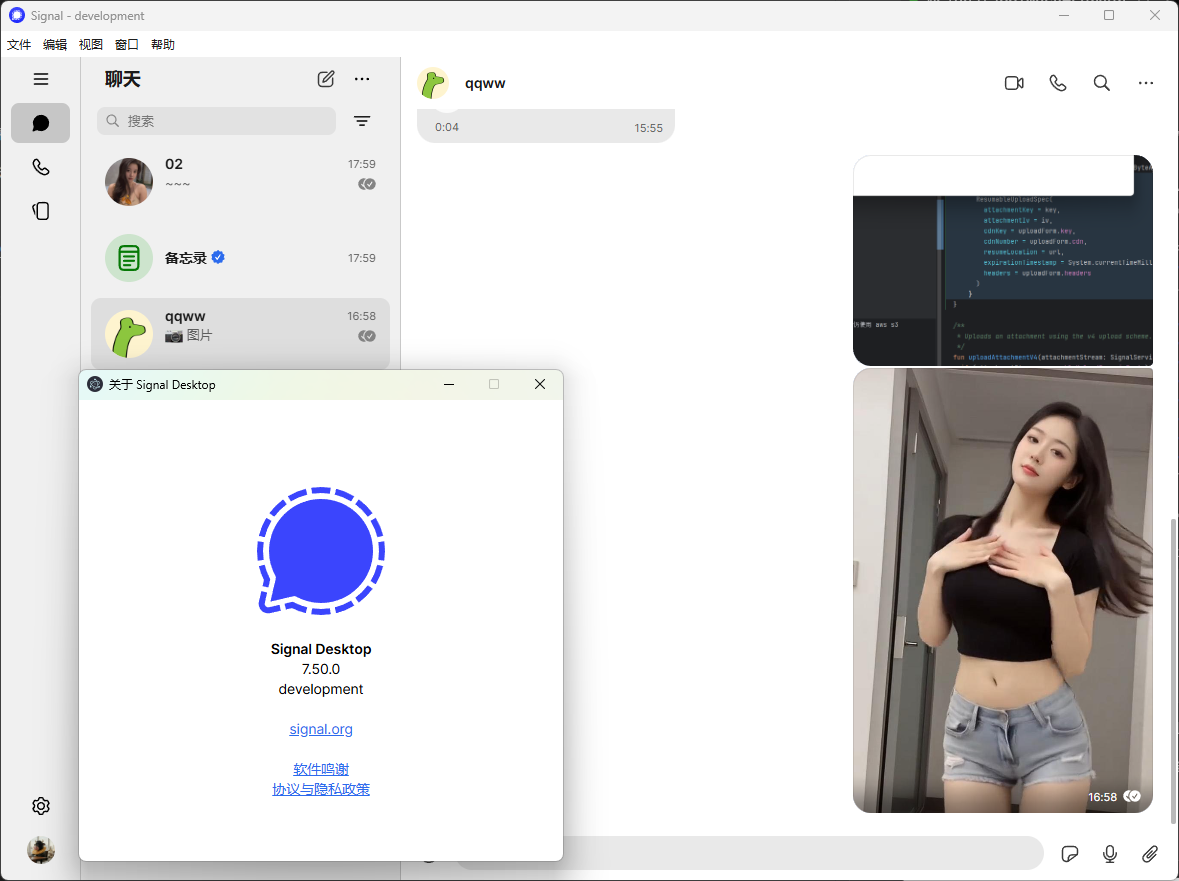Click the chat search field
Image resolution: width=1179 pixels, height=881 pixels.
point(217,121)
